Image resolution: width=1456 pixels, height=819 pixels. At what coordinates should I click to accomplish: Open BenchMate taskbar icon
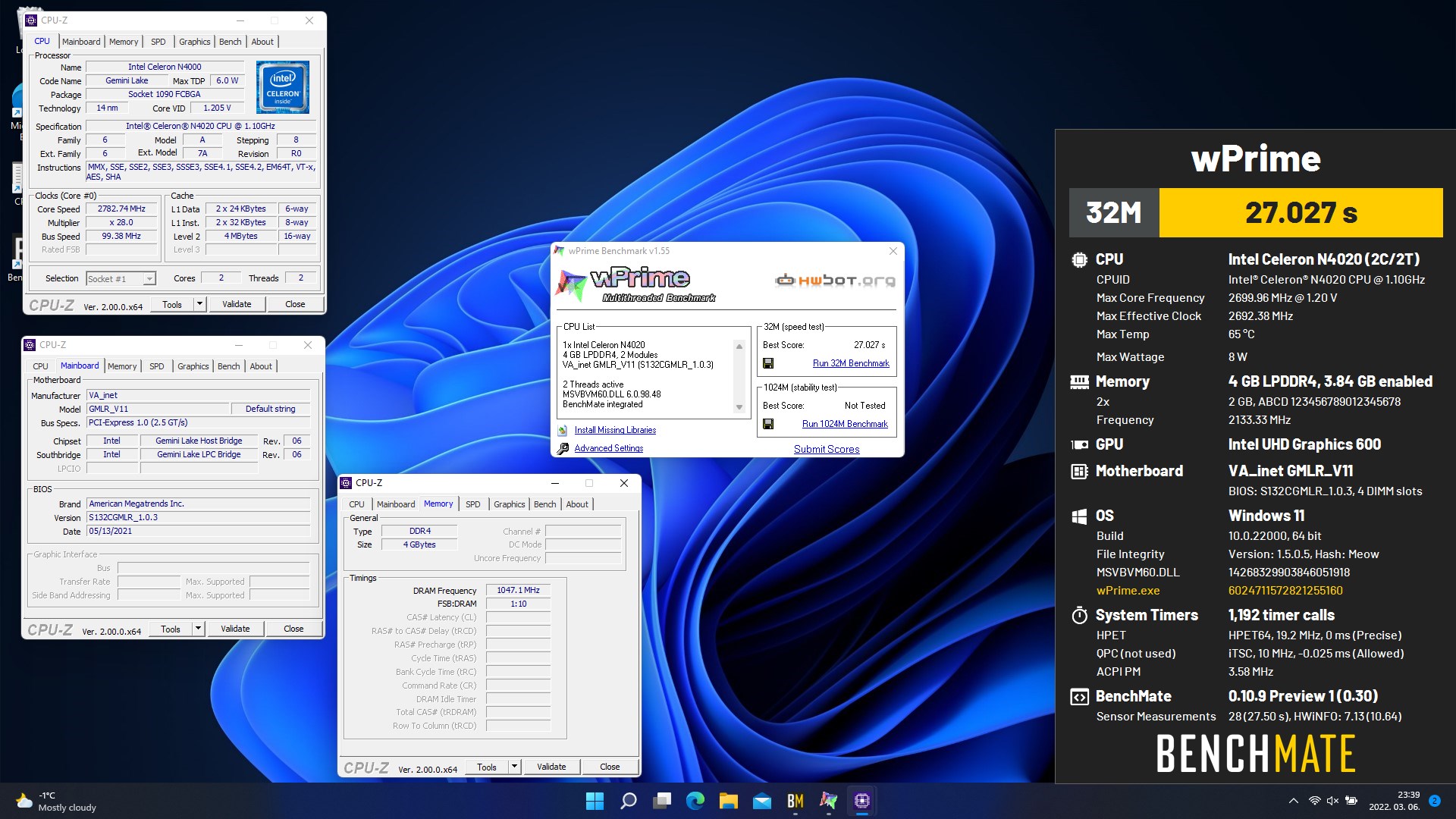tap(795, 801)
